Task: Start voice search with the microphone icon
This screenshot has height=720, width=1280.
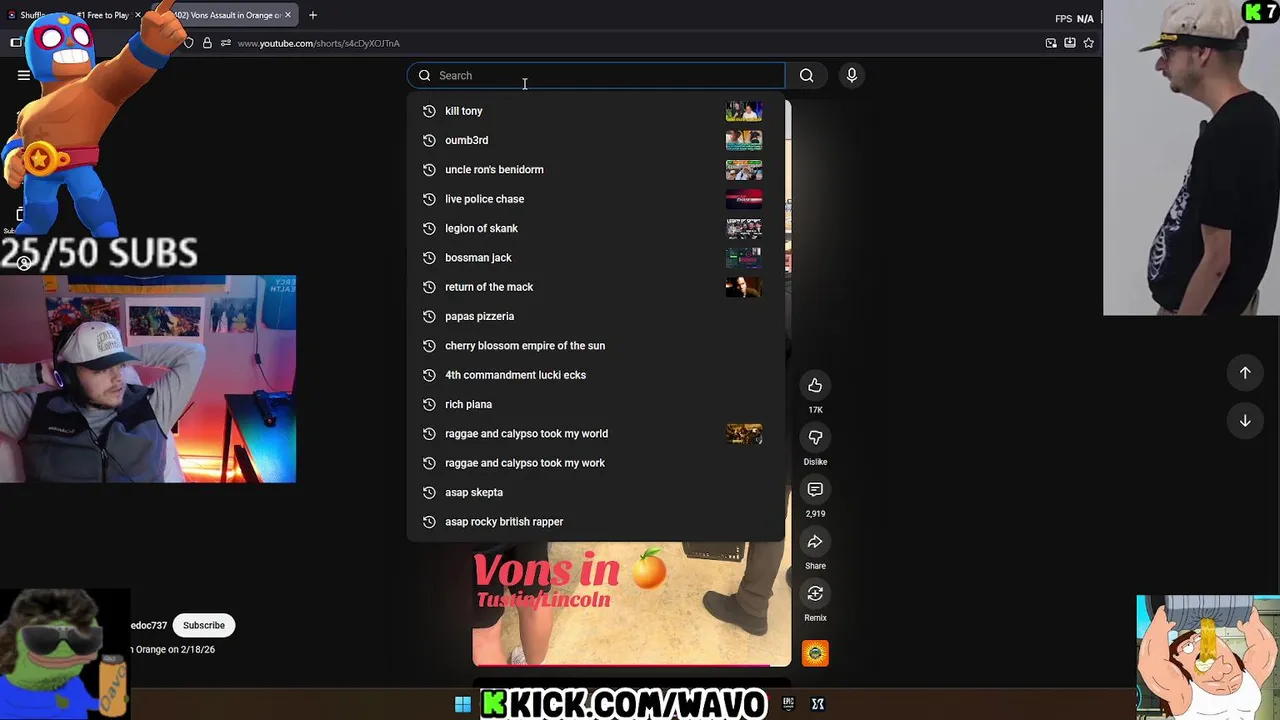Action: (x=852, y=75)
